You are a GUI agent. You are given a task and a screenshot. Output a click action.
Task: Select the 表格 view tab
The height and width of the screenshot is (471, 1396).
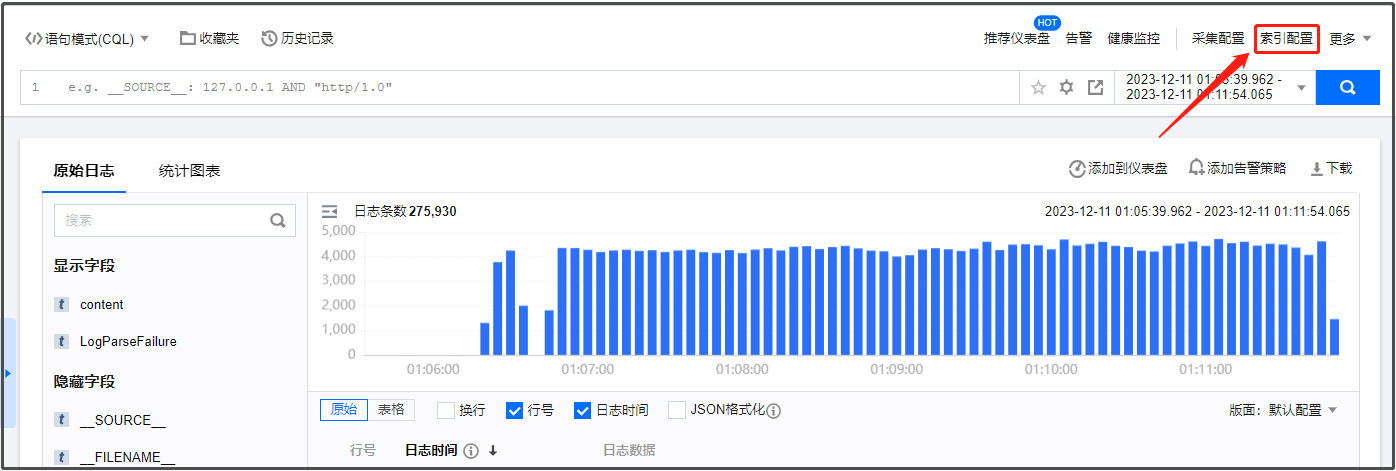[x=391, y=410]
